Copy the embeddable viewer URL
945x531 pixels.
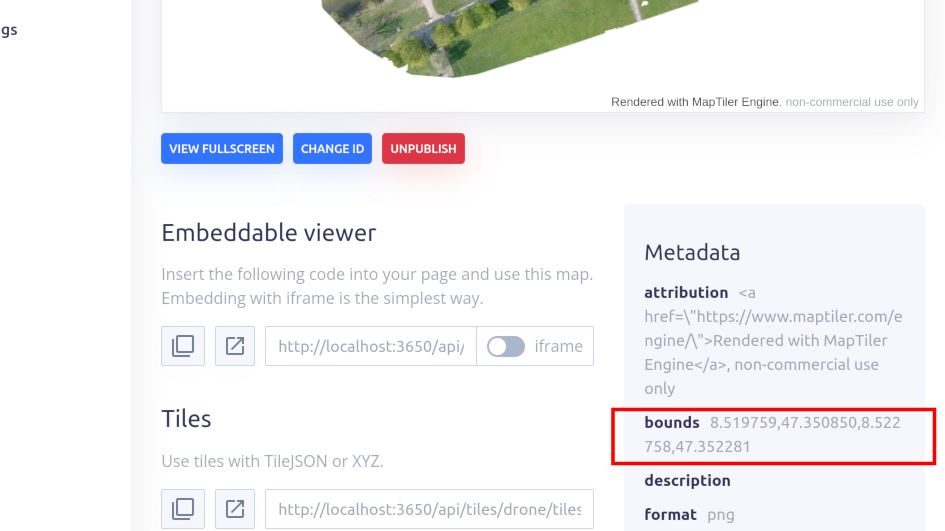[183, 346]
